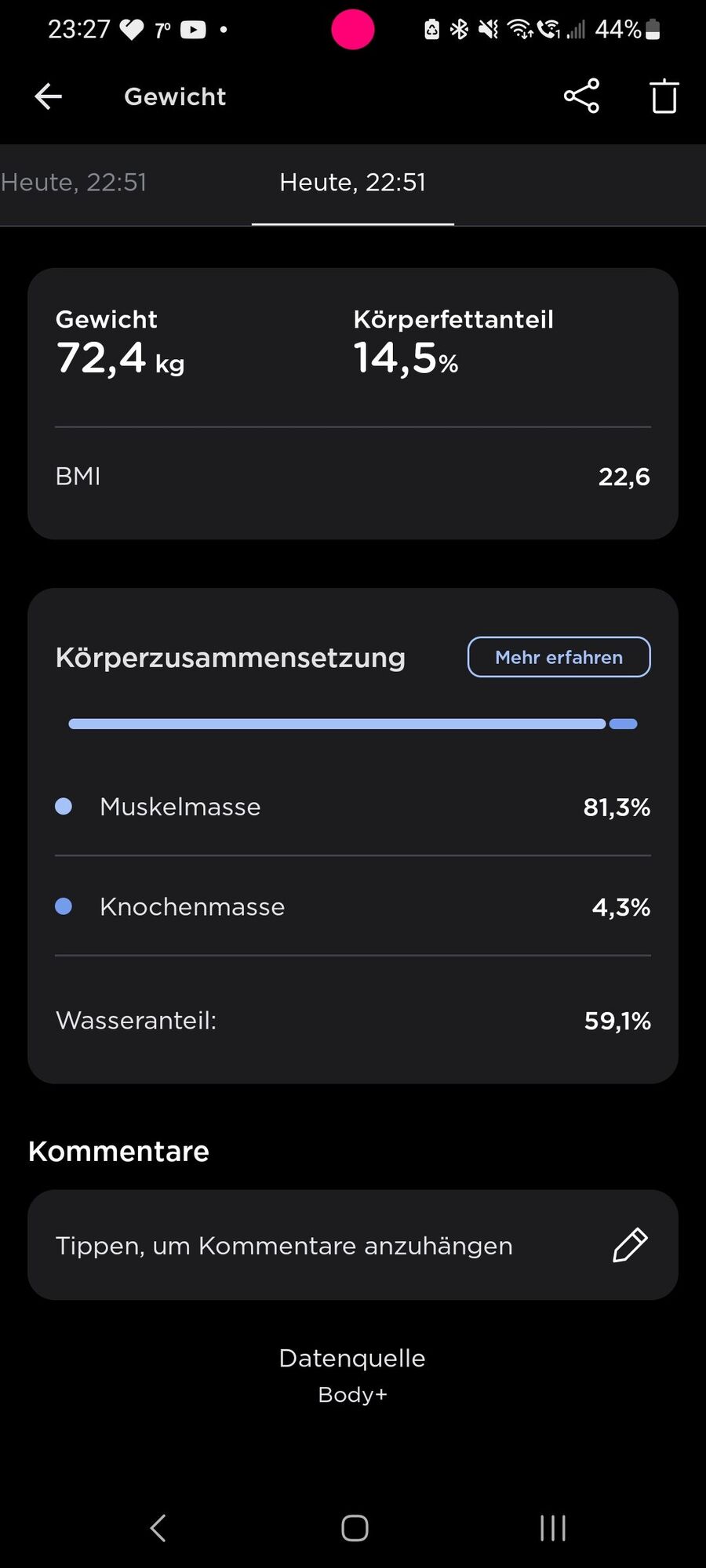The image size is (706, 1568).
Task: Tap the YouTube notification icon in status bar
Action: point(193,30)
